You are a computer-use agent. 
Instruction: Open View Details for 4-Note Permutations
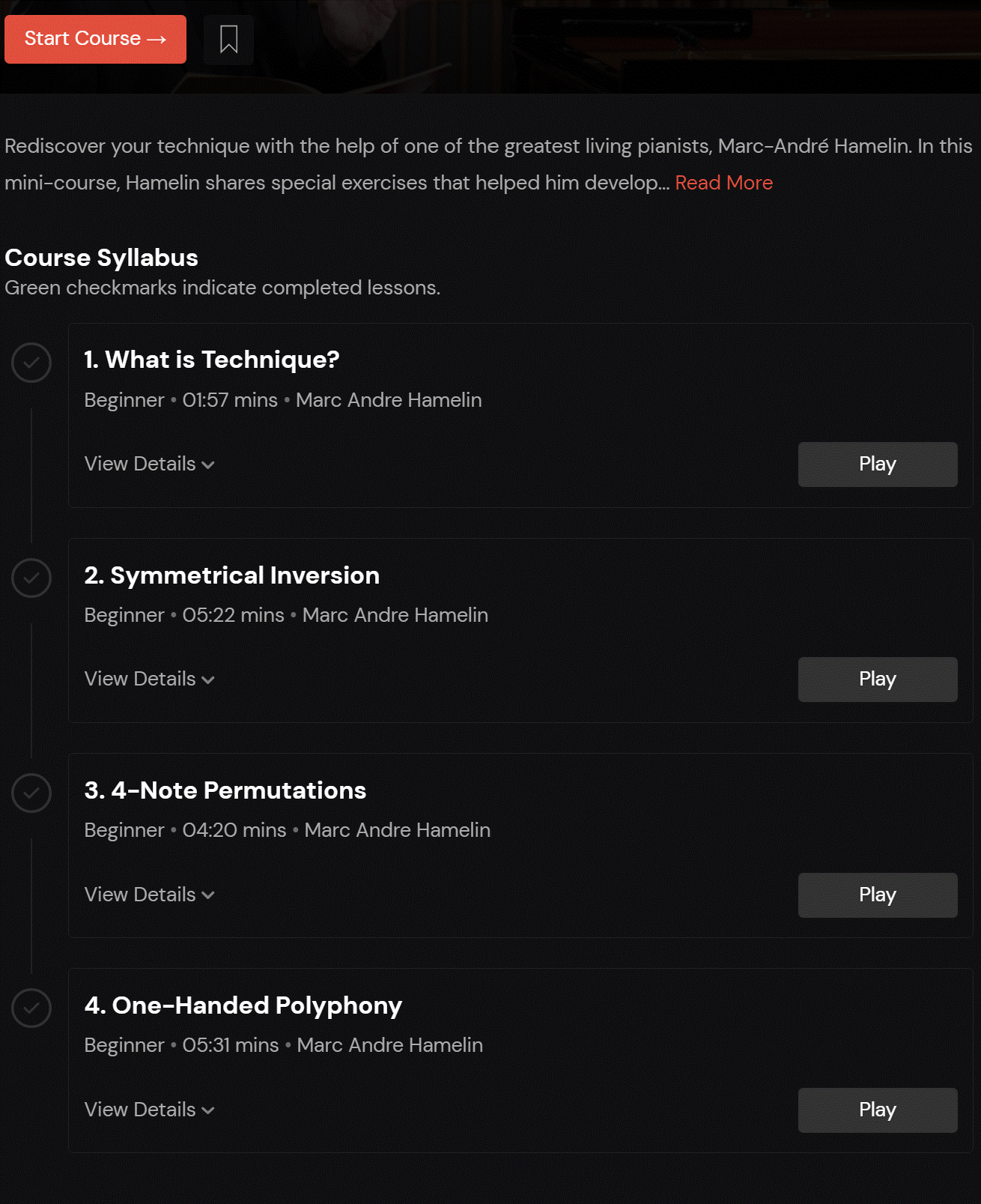click(x=150, y=895)
